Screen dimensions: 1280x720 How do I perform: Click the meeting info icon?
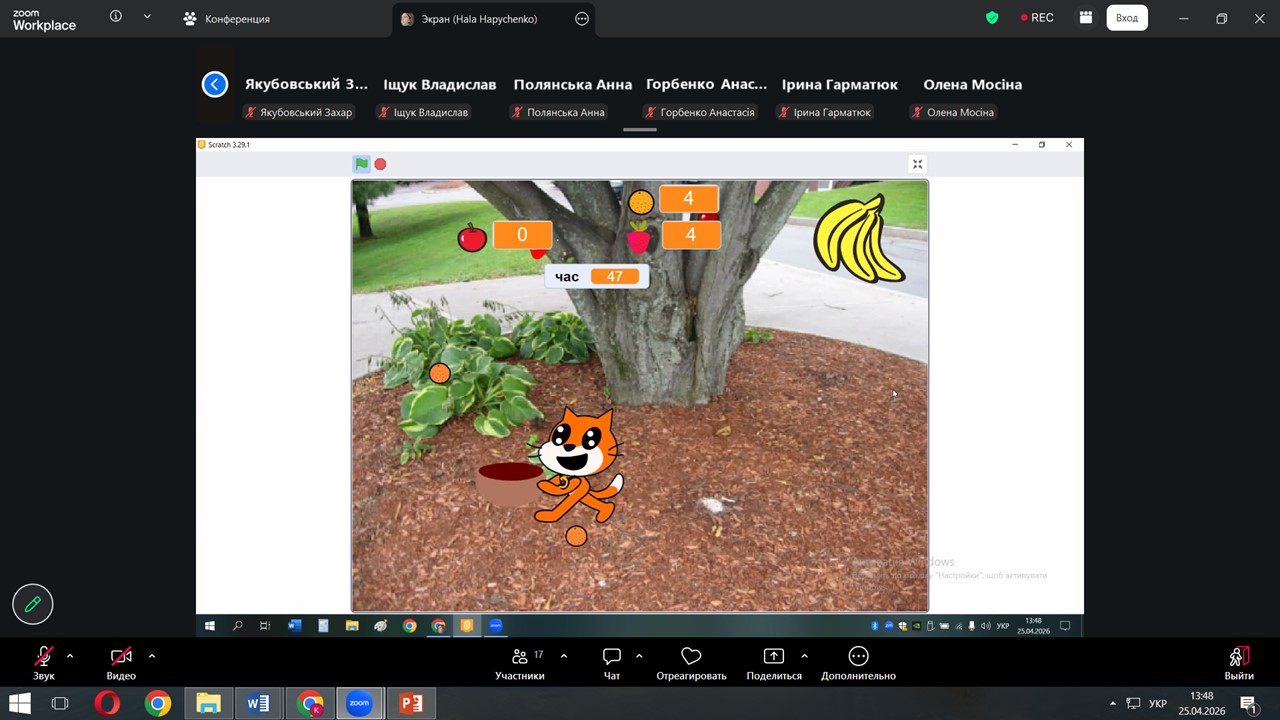tap(116, 17)
